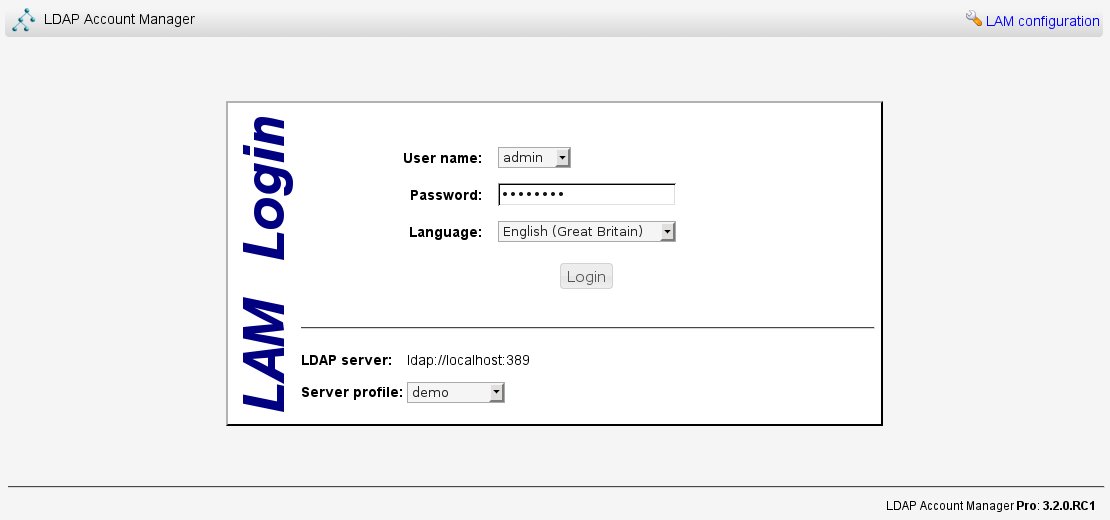Click the "LDAP server:" label

[x=339, y=360]
